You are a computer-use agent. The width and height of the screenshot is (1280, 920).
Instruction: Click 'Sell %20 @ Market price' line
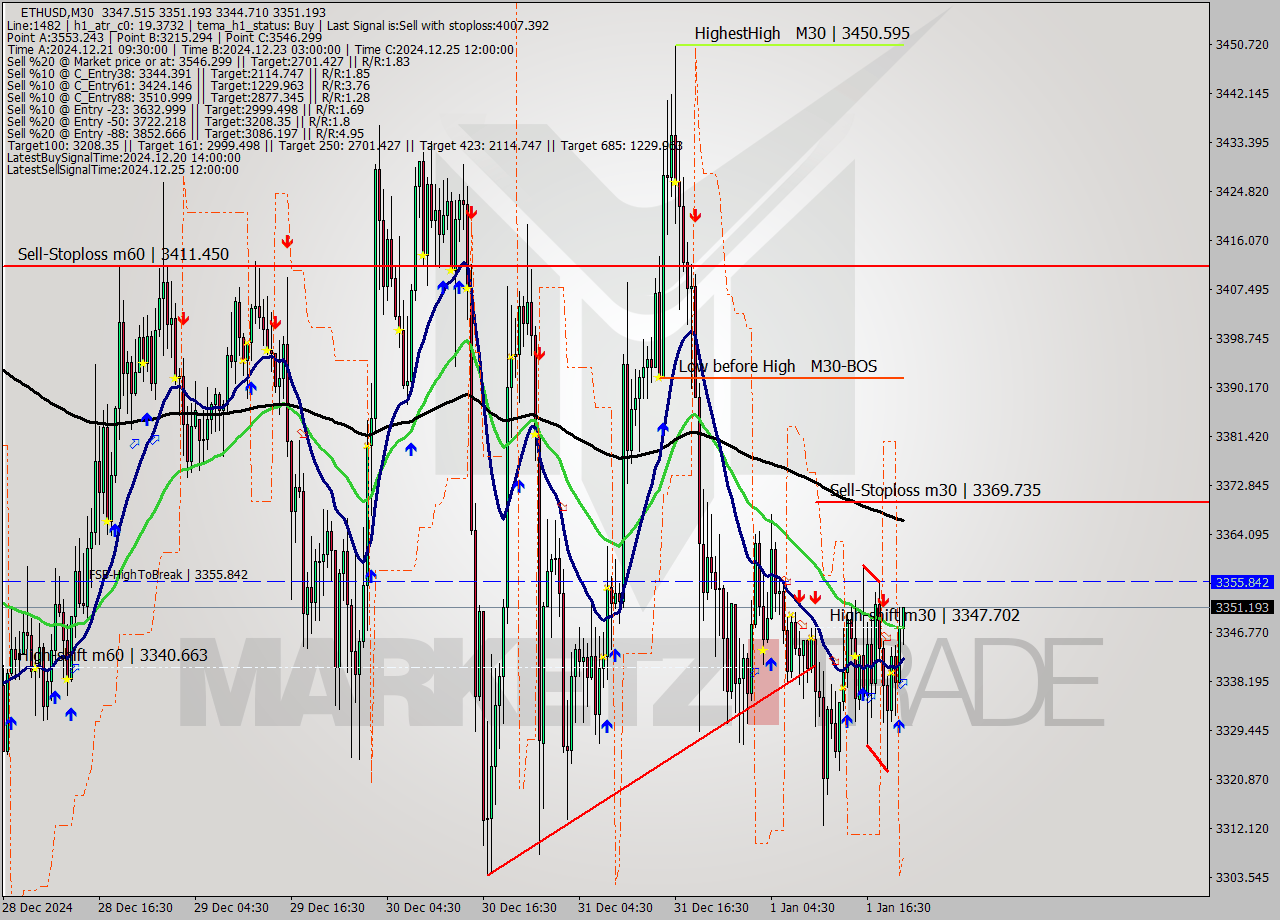(208, 61)
